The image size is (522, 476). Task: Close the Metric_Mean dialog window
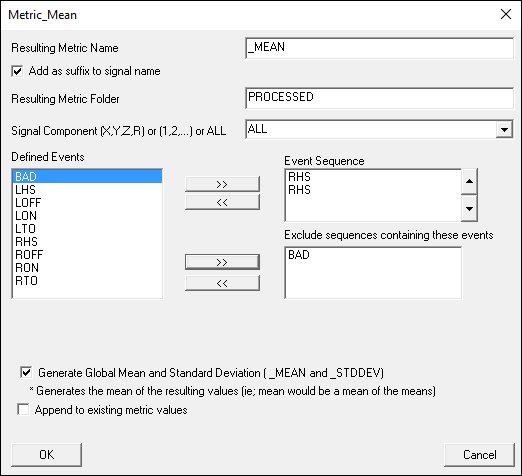[506, 14]
